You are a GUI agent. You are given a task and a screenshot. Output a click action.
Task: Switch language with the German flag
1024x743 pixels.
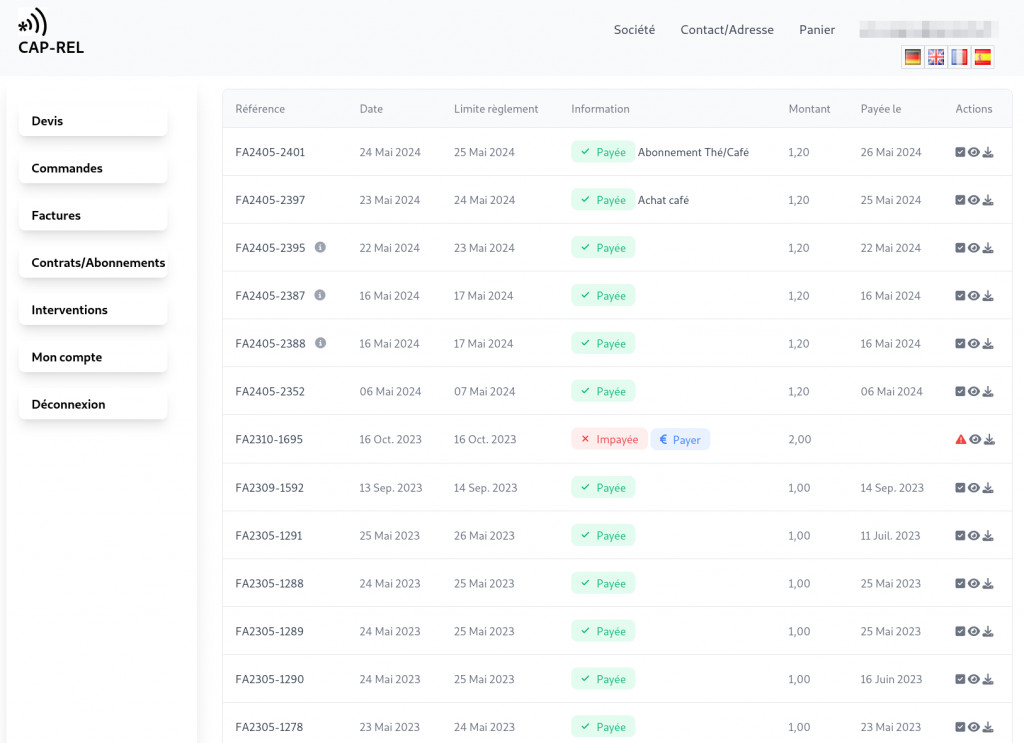[x=912, y=57]
